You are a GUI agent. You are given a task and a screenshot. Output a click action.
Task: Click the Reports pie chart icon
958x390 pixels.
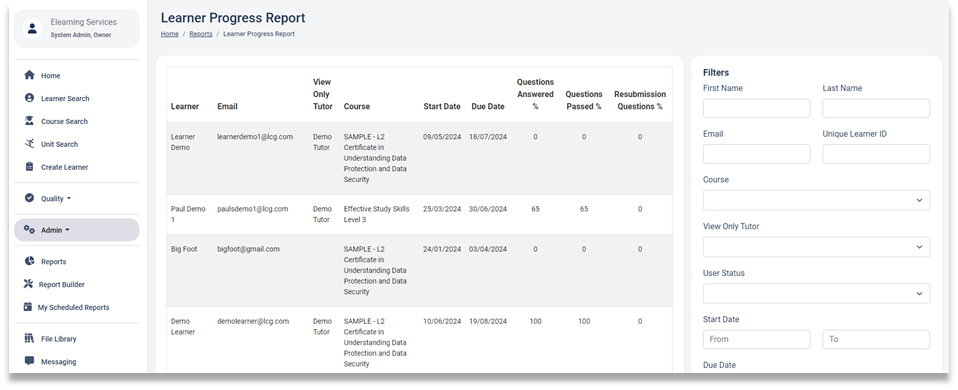click(x=29, y=261)
